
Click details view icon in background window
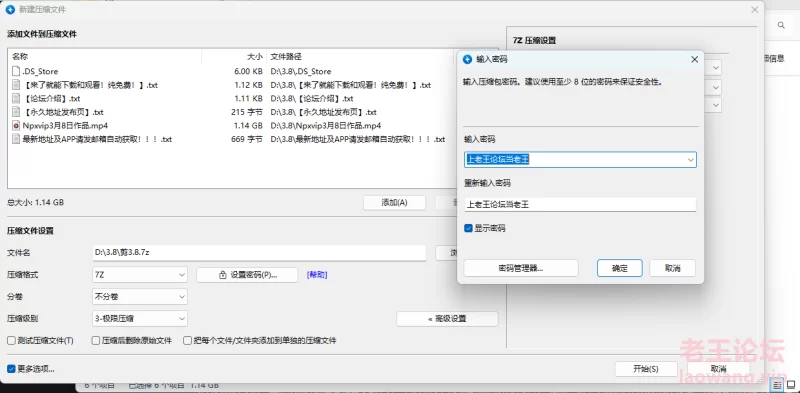pyautogui.click(x=778, y=384)
